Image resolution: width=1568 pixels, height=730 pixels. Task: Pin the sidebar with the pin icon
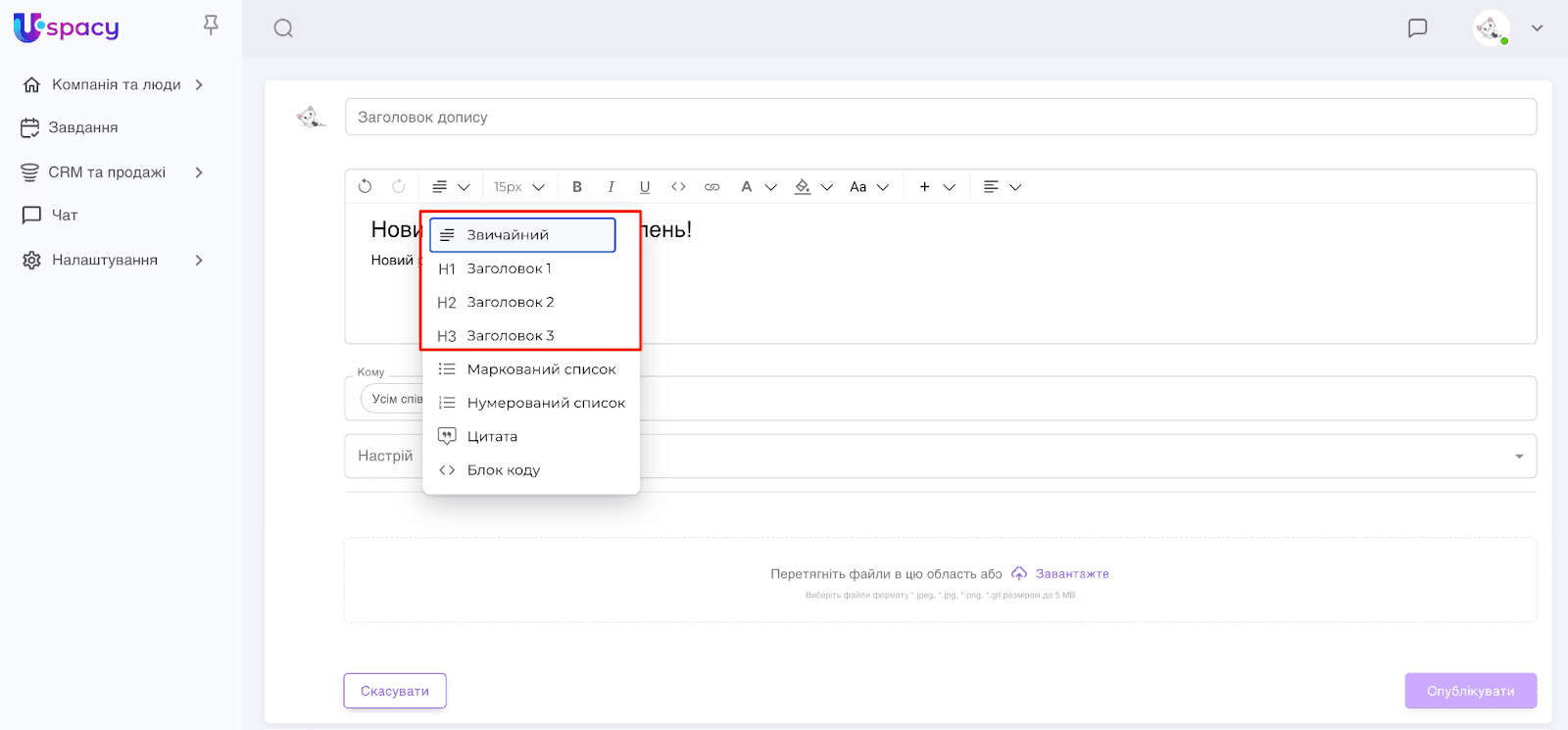[211, 25]
